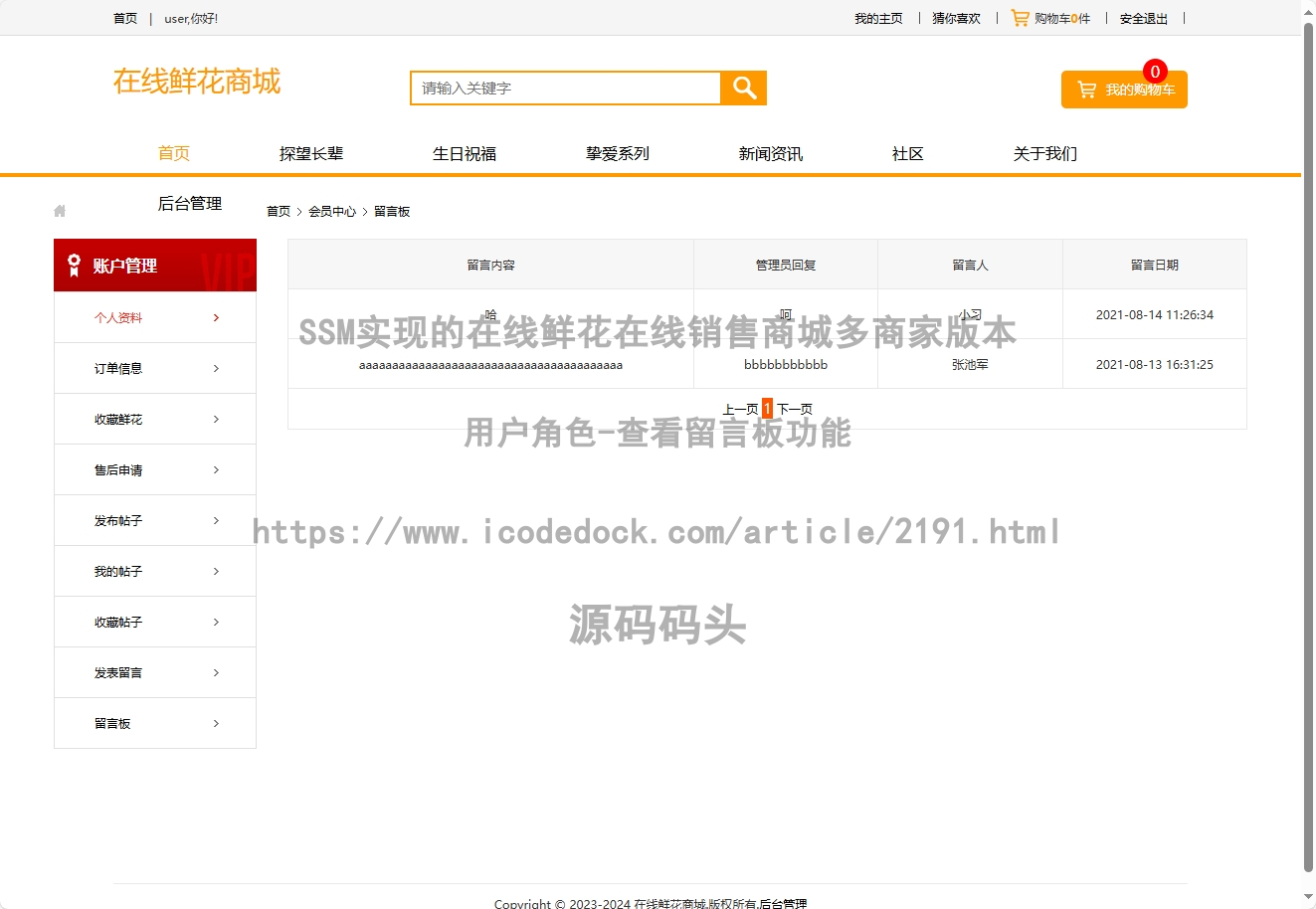Open the 生日祝福 navigation tab
The image size is (1316, 909).
pyautogui.click(x=465, y=153)
